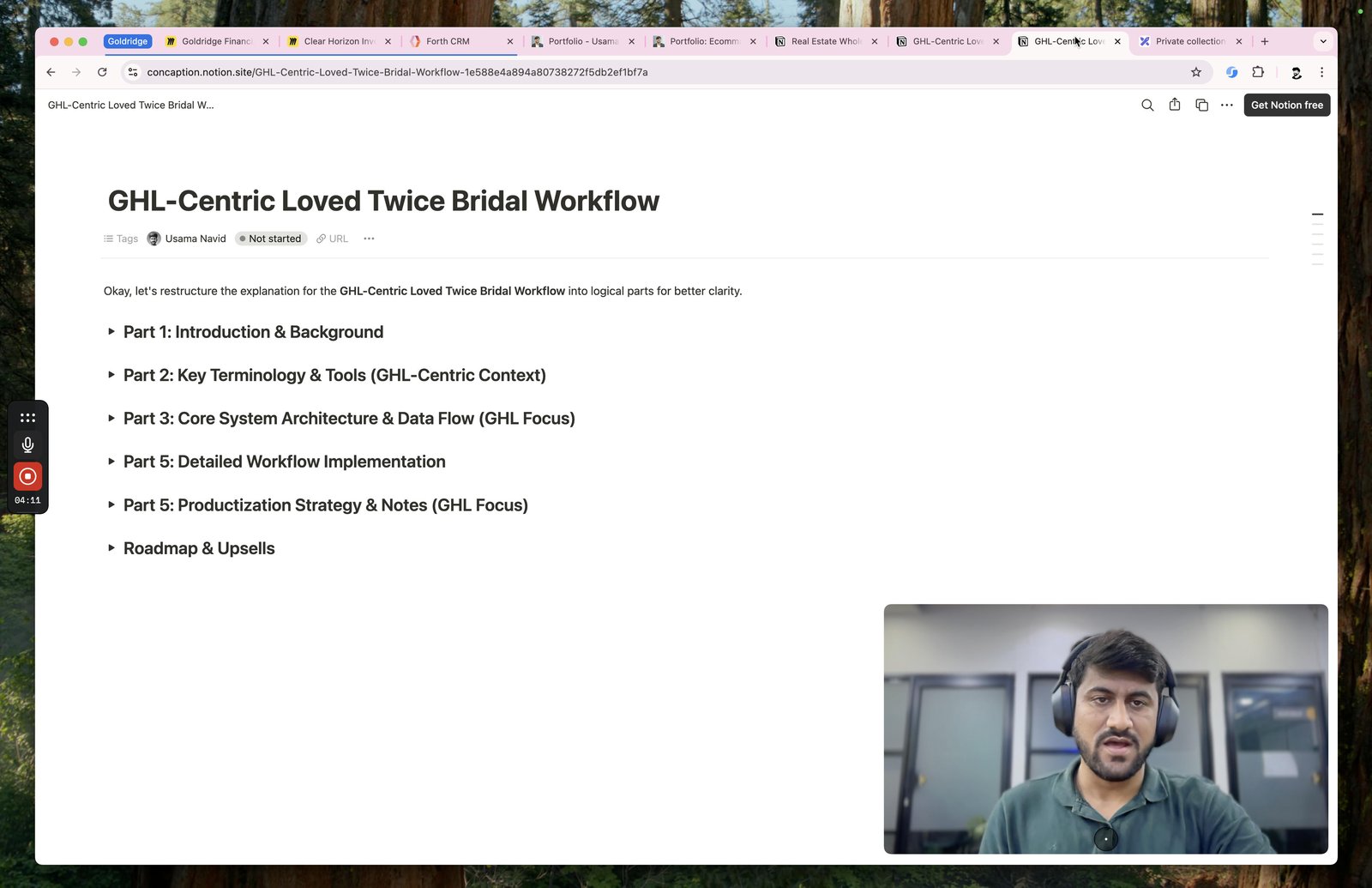Switch to the Real Estate Wholesale tab
Viewport: 1372px width, 888px height.
point(826,41)
